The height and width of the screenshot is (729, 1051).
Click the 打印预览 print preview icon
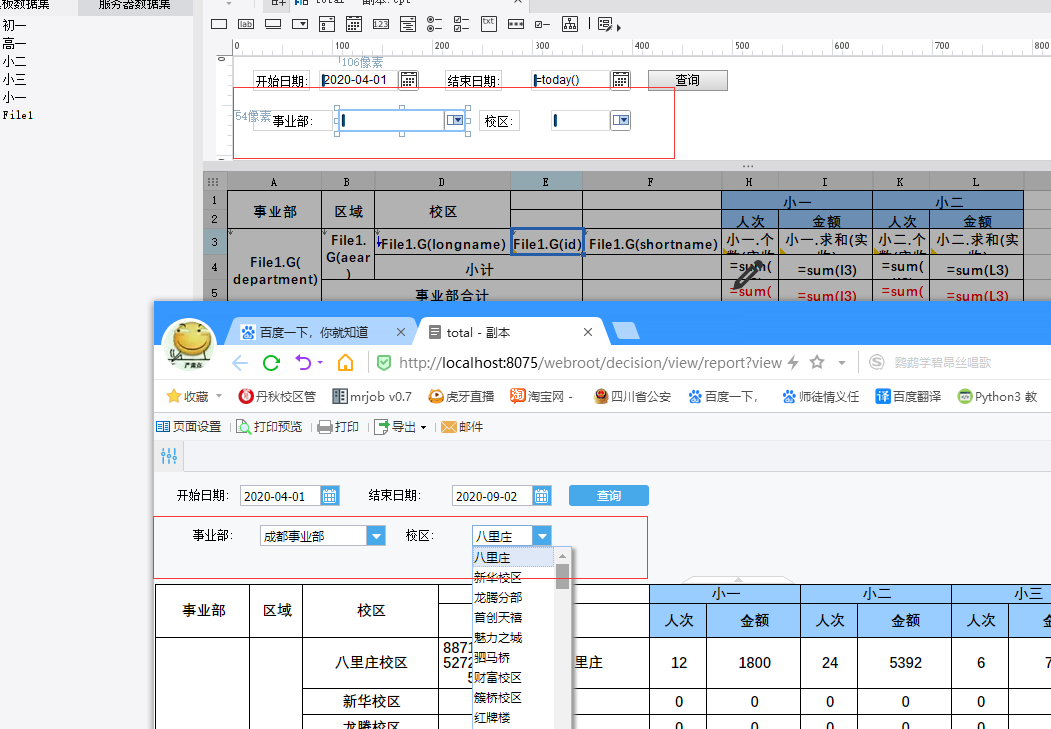[x=243, y=427]
